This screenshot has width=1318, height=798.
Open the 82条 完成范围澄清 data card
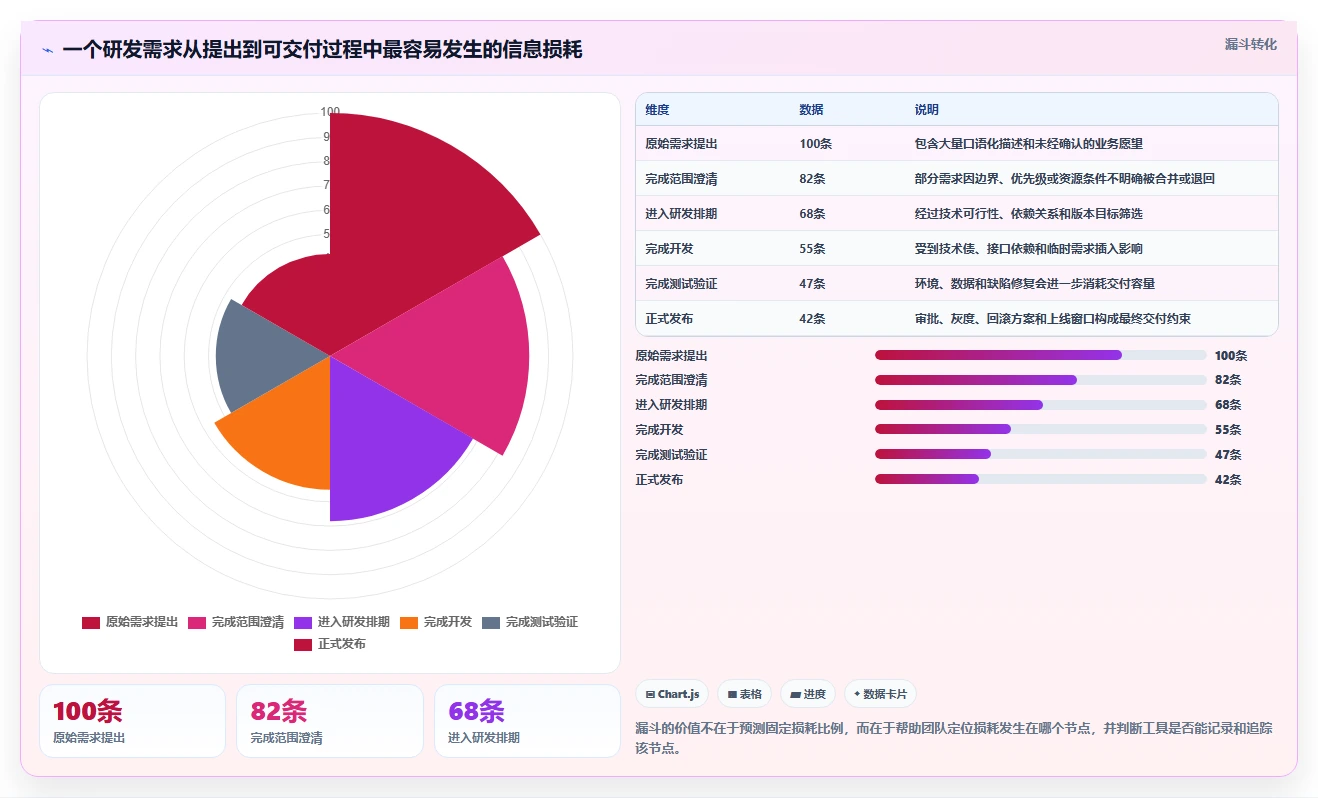[330, 721]
